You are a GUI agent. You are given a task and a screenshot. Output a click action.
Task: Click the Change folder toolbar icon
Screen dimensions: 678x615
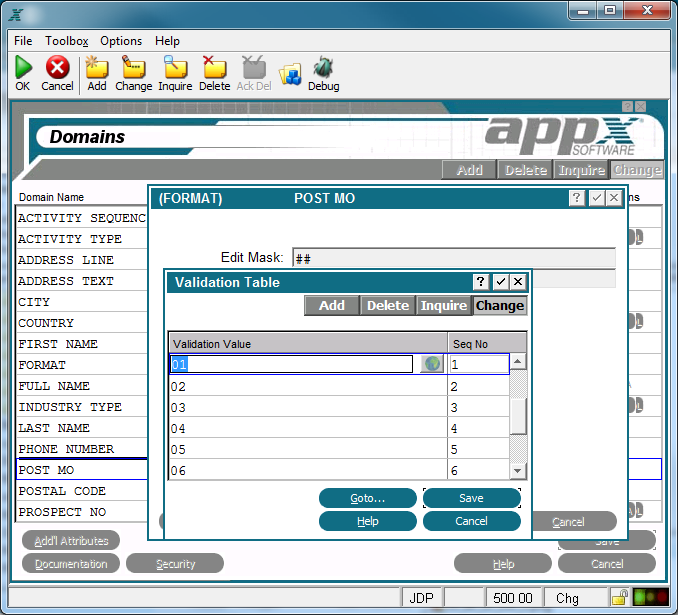point(134,67)
